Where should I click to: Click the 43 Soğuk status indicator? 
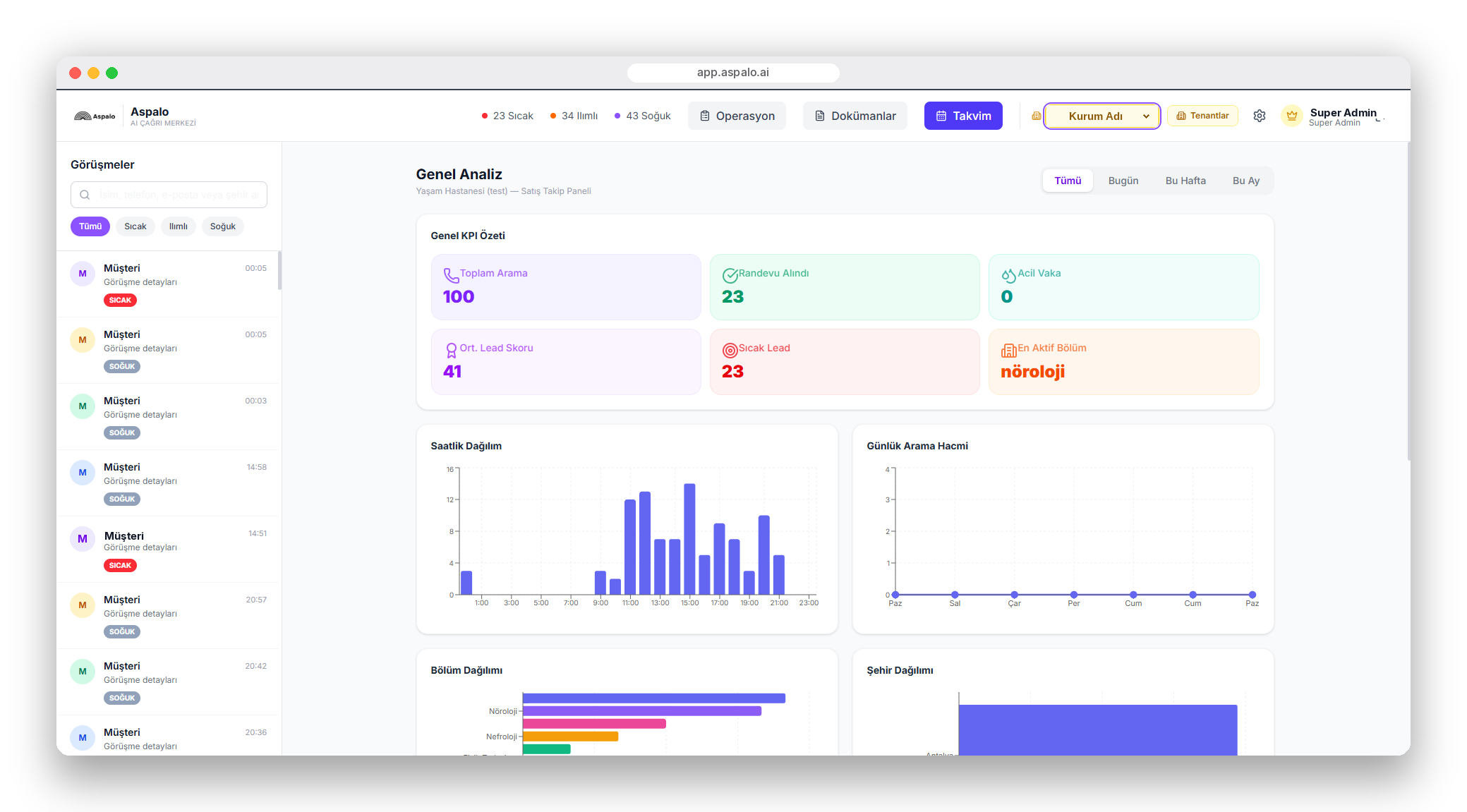pos(642,116)
